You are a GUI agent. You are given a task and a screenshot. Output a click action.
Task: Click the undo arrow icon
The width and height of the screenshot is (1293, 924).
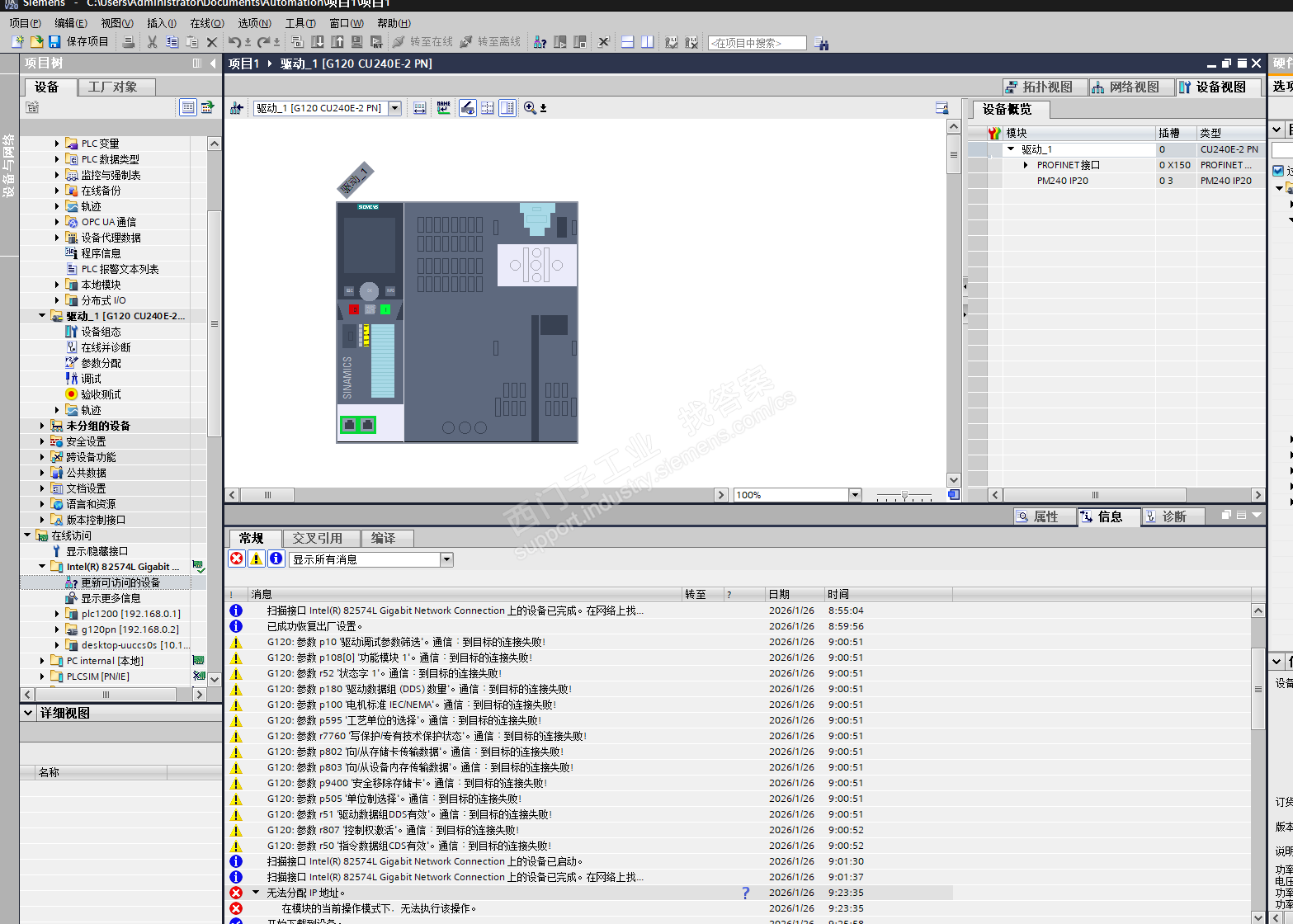tap(235, 42)
